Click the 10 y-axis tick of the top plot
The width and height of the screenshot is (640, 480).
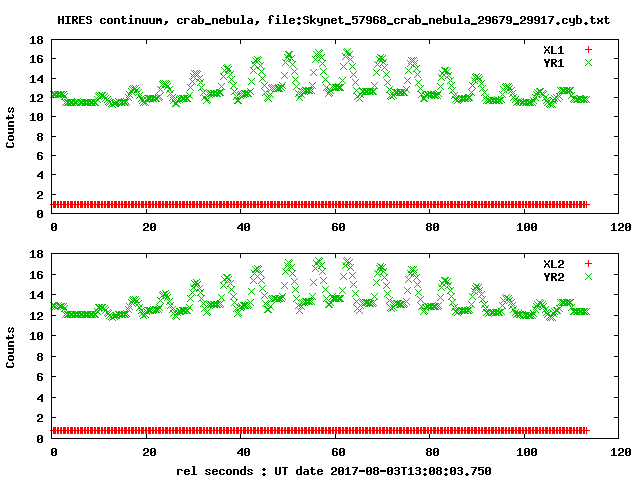tap(36, 117)
